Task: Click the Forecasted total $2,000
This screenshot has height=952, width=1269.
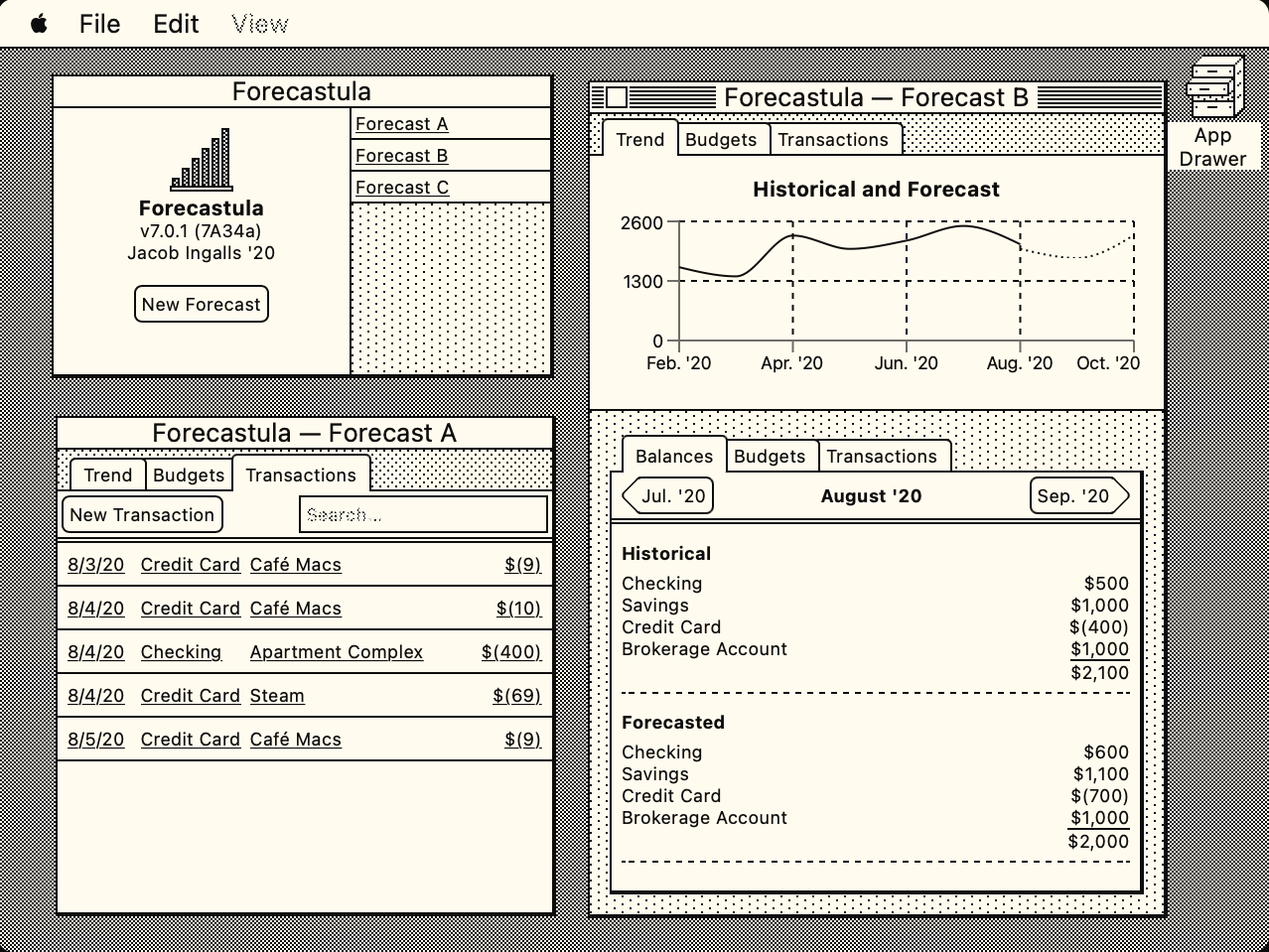Action: 1098,842
